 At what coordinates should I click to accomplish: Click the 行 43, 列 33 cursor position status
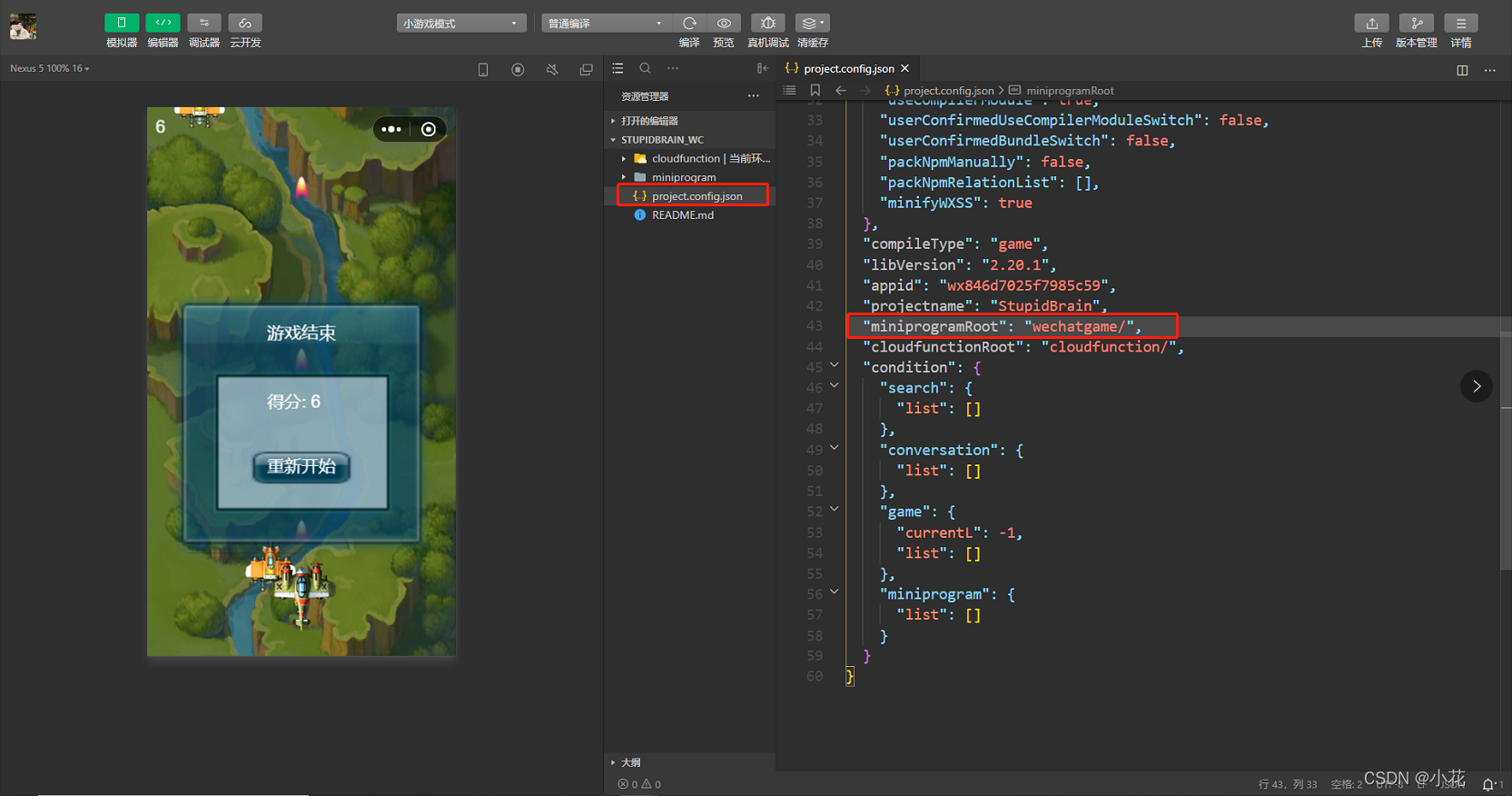coord(1288,784)
